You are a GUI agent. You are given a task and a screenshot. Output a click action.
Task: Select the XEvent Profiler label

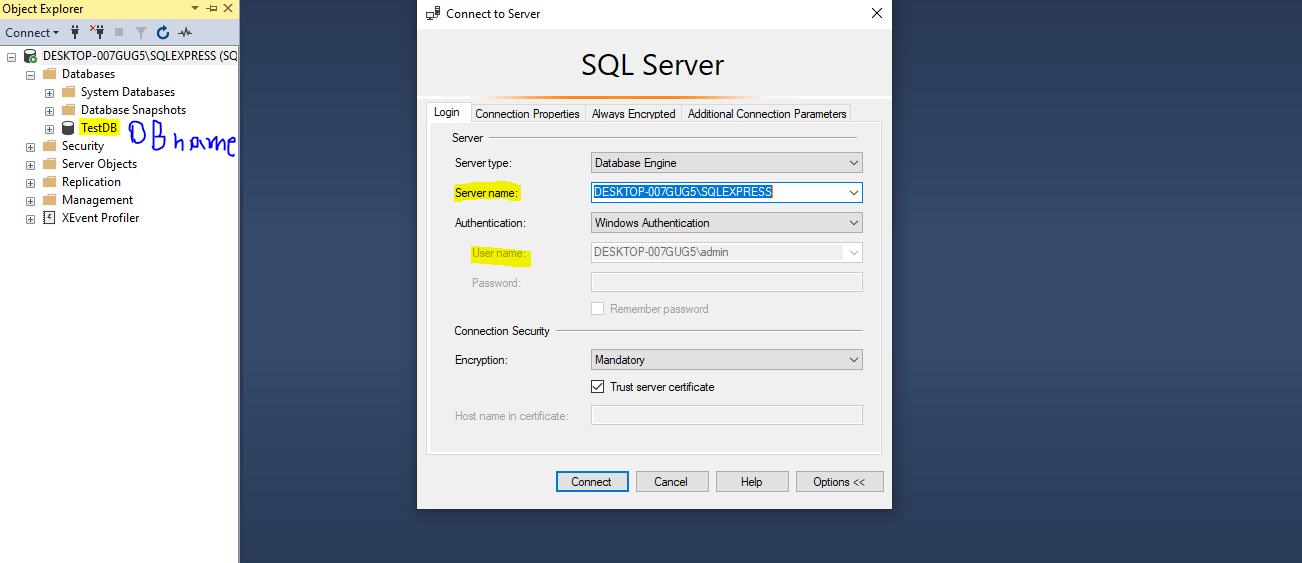(101, 218)
